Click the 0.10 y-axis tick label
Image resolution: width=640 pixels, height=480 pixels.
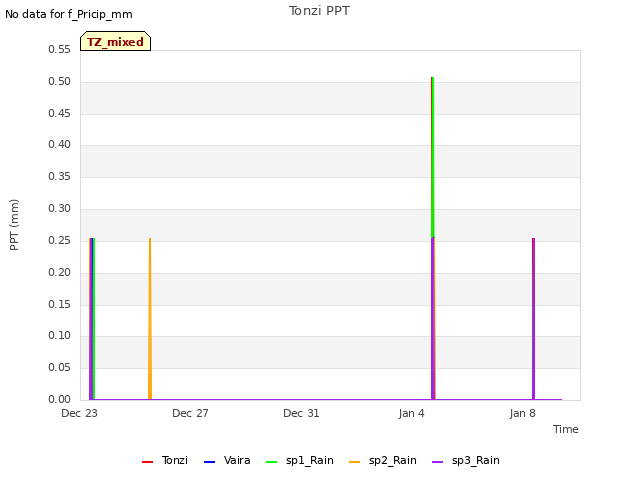pos(60,336)
